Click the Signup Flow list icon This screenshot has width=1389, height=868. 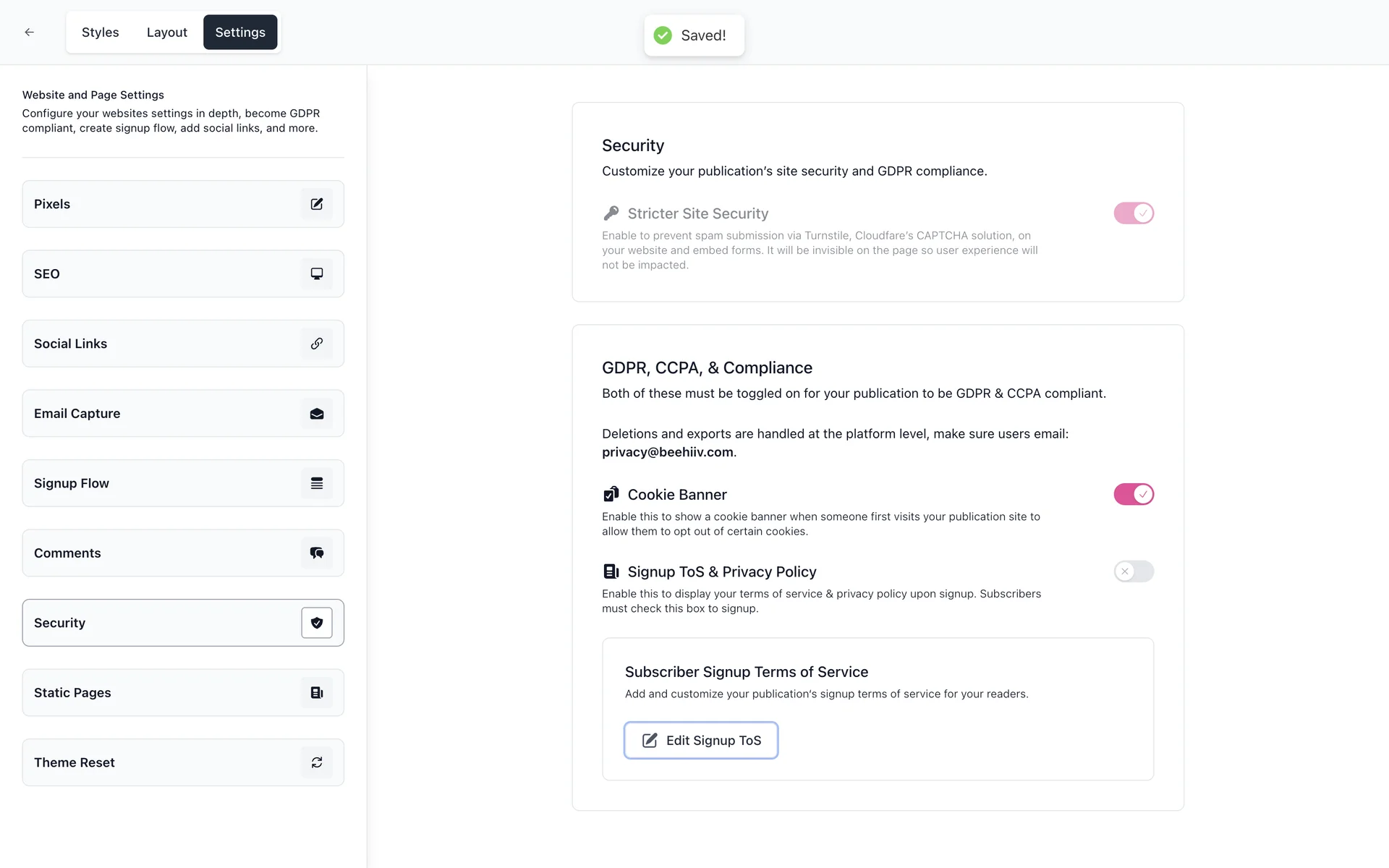pyautogui.click(x=317, y=483)
